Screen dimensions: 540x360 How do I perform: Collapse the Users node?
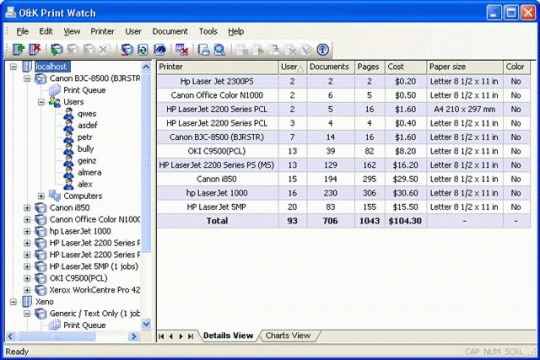click(x=41, y=102)
